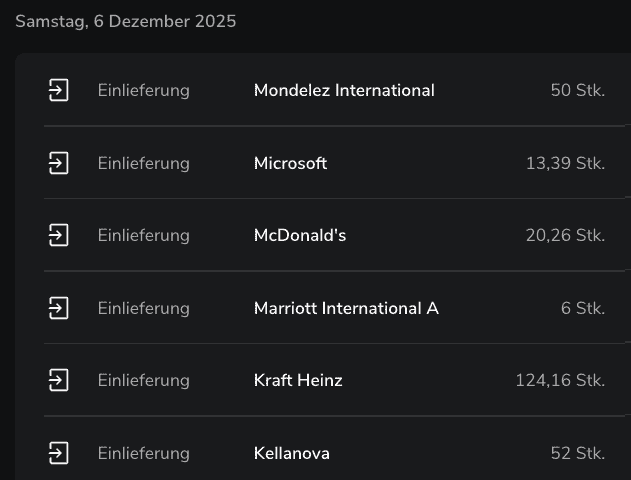The width and height of the screenshot is (631, 480).
Task: Open Marriott International A details
Action: [x=346, y=308]
